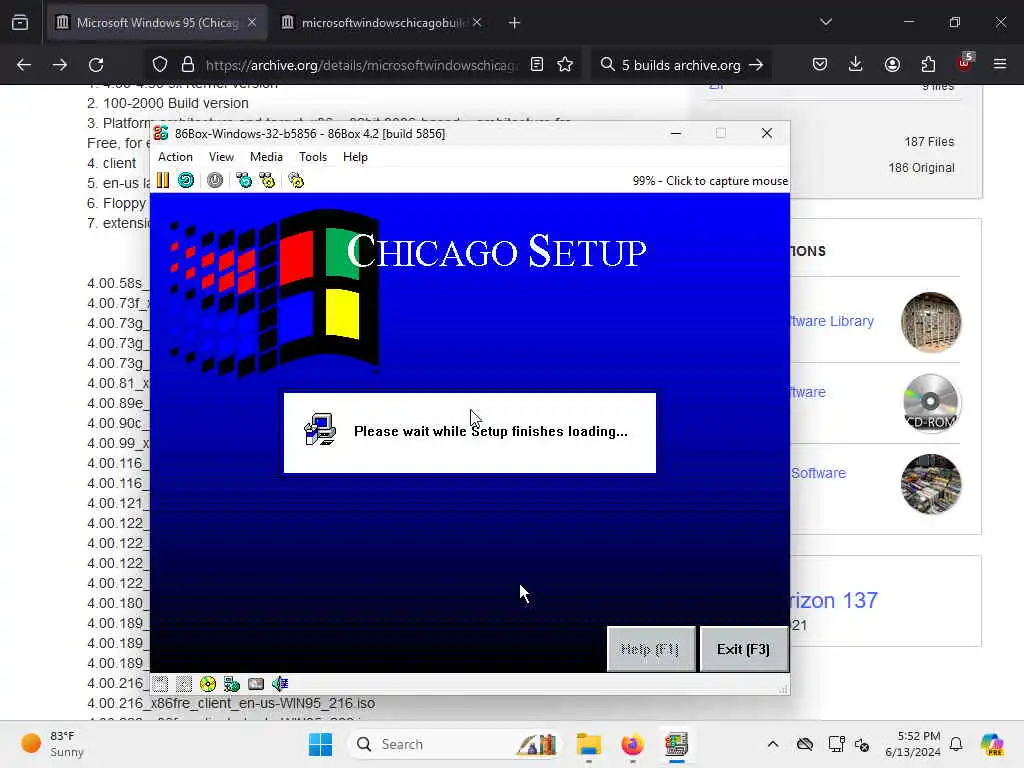The width and height of the screenshot is (1024, 768).
Task: Pause emulation with the 86Box pause icon
Action: pyautogui.click(x=163, y=180)
